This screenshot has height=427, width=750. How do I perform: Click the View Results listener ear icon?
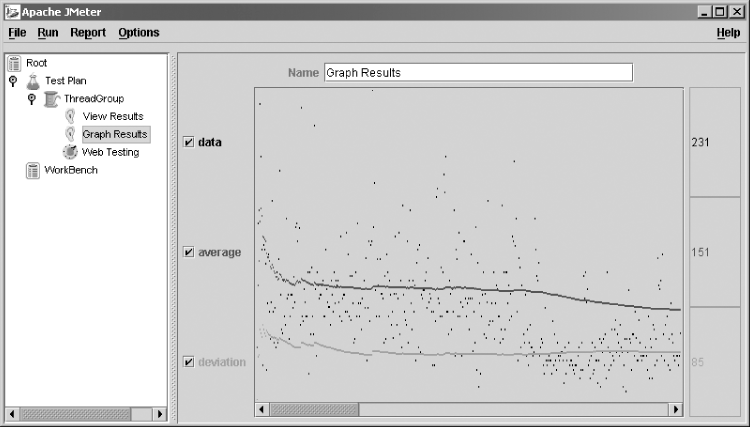70,116
